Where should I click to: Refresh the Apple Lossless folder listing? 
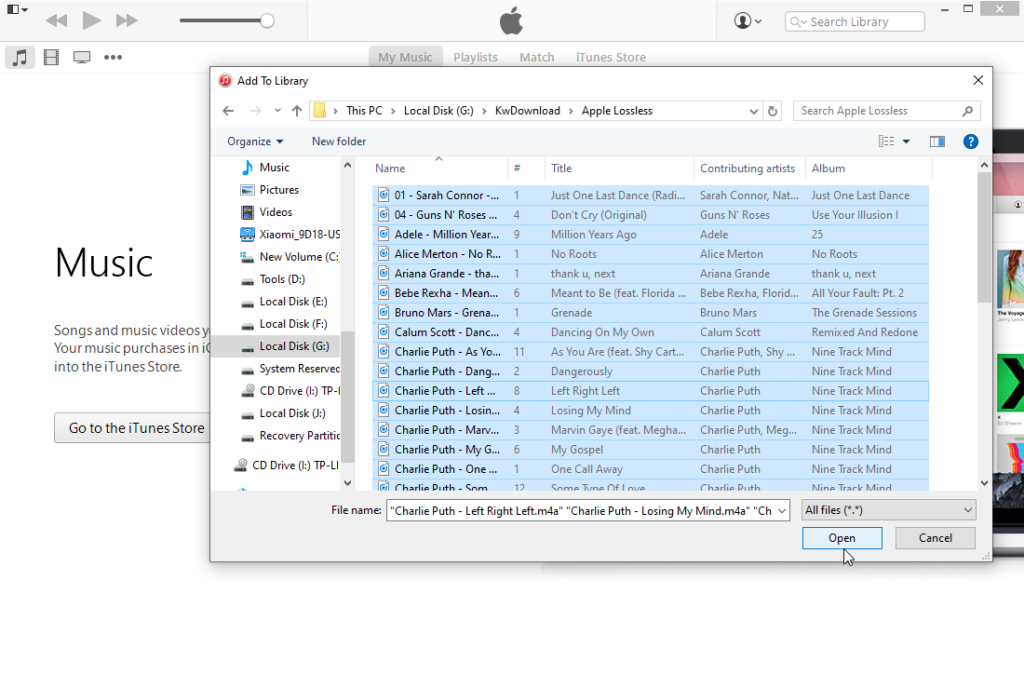coord(772,111)
